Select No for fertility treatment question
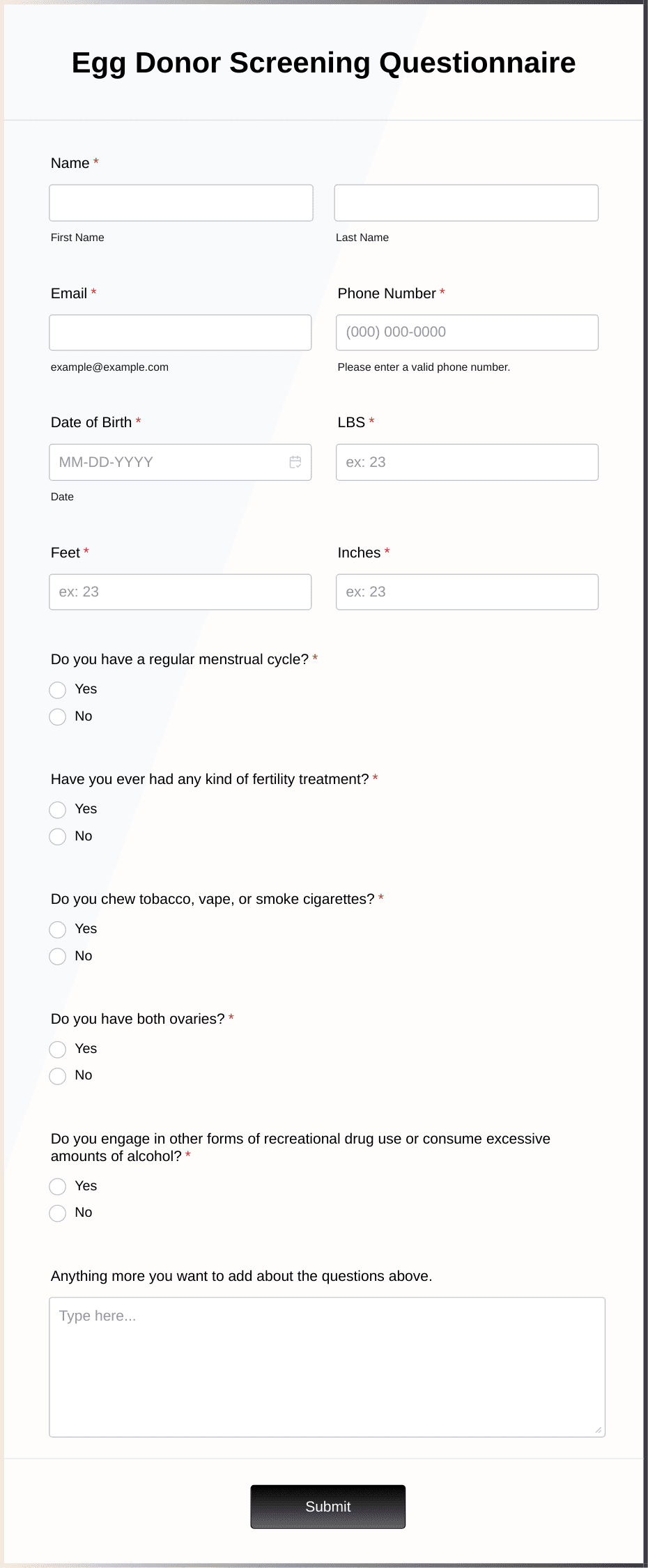This screenshot has width=648, height=1568. 58,836
